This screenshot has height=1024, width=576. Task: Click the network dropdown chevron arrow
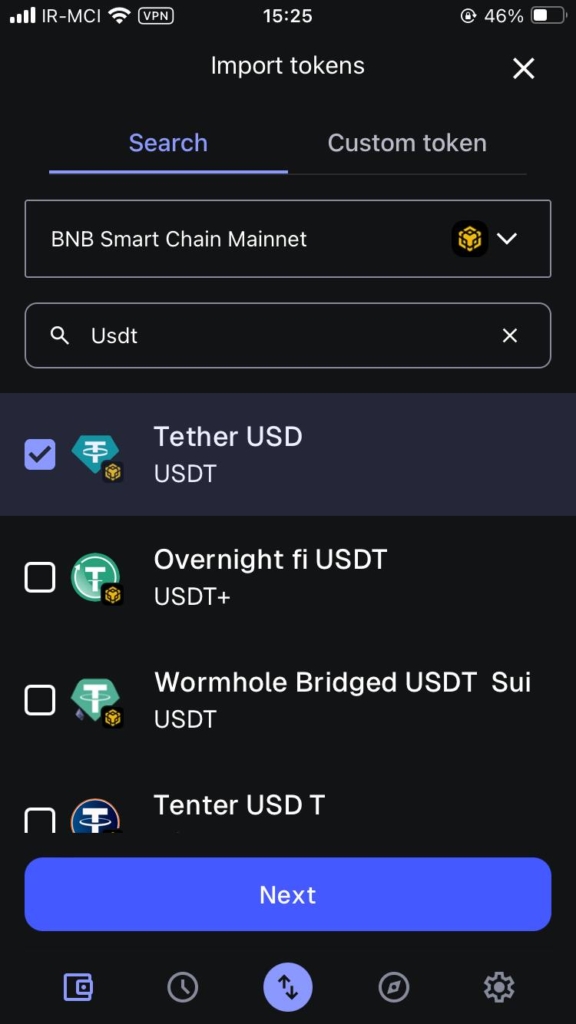click(507, 238)
